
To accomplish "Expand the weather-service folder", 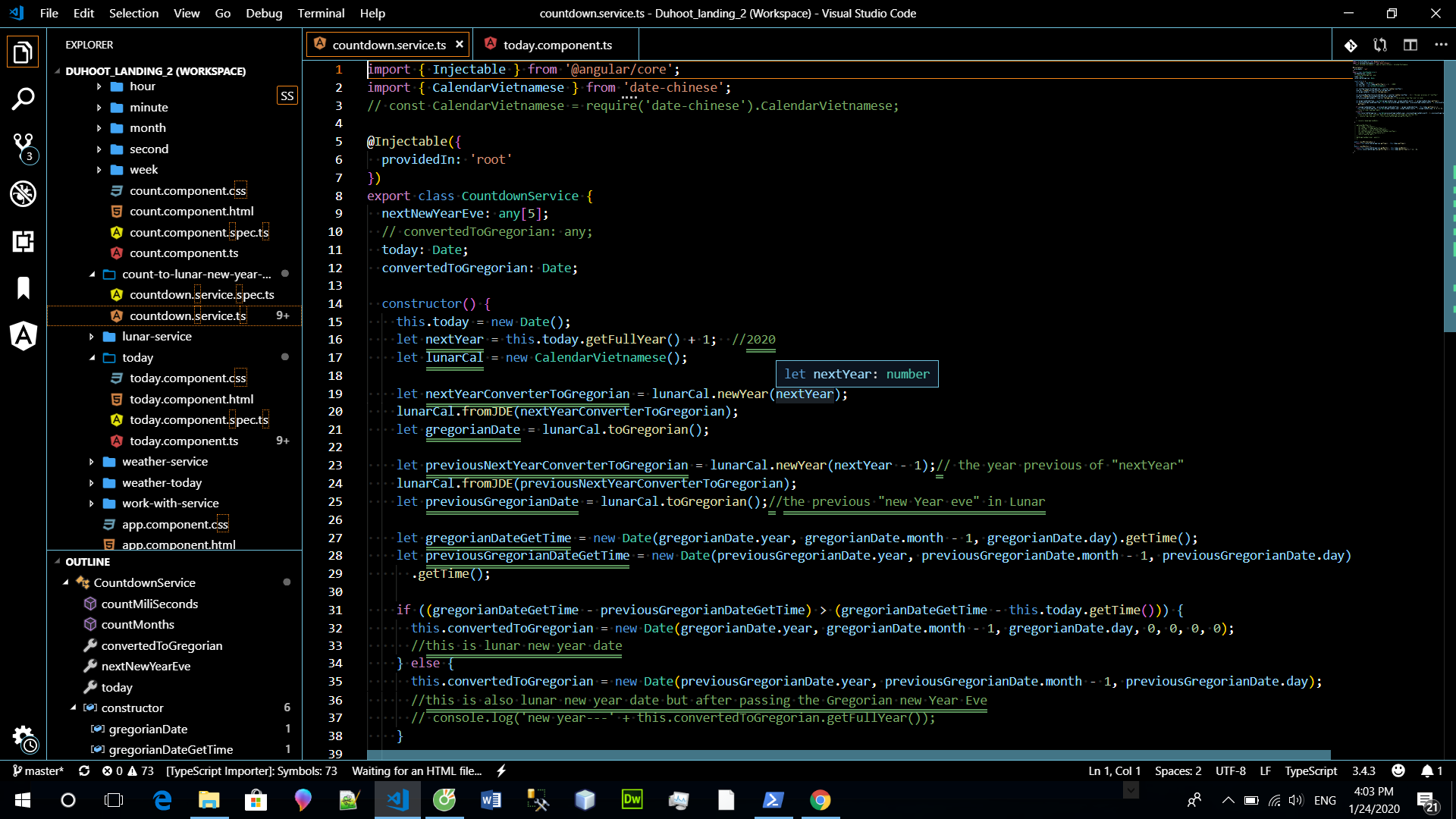I will click(165, 461).
